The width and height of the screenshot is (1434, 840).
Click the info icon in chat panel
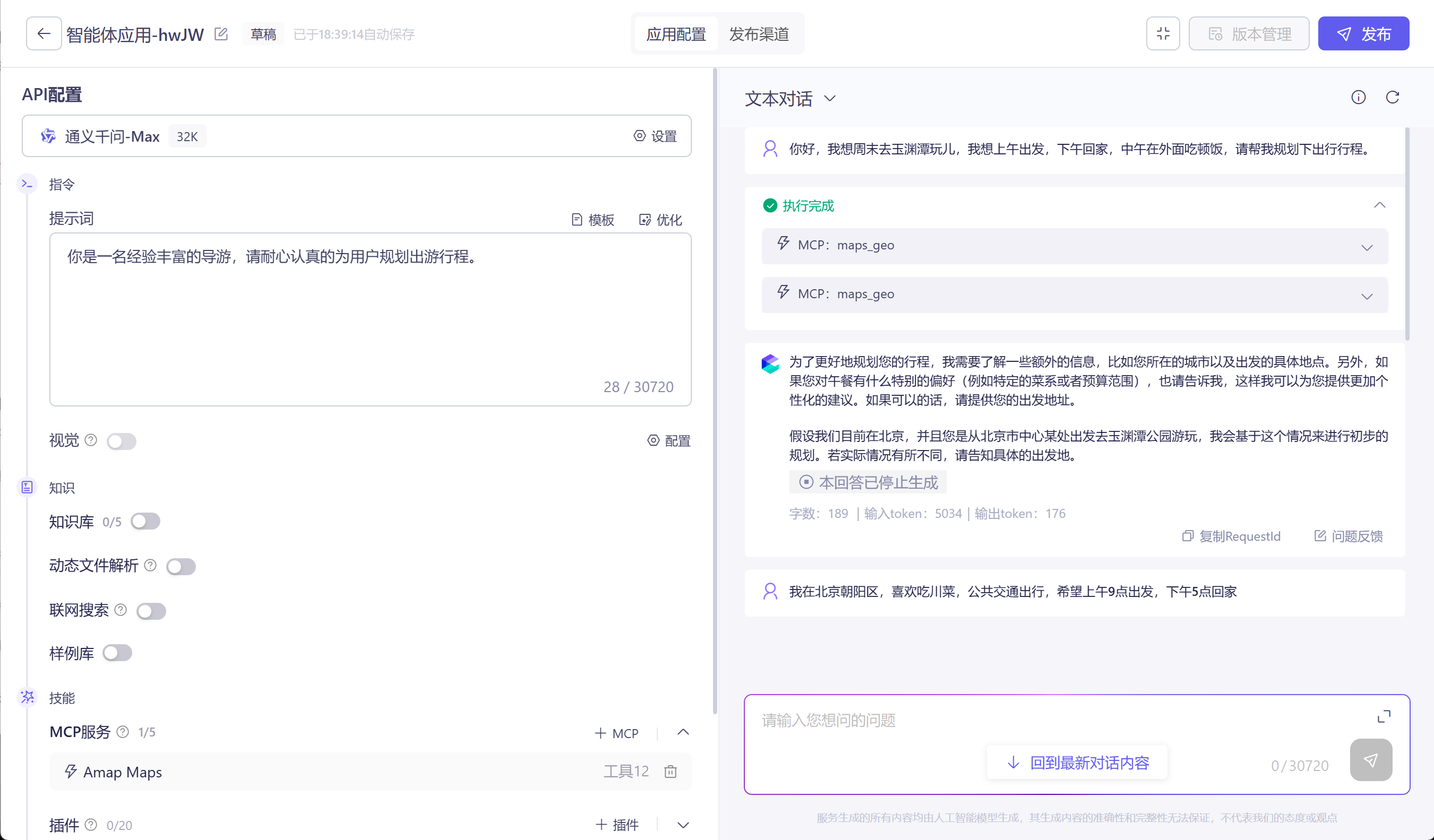pyautogui.click(x=1358, y=98)
